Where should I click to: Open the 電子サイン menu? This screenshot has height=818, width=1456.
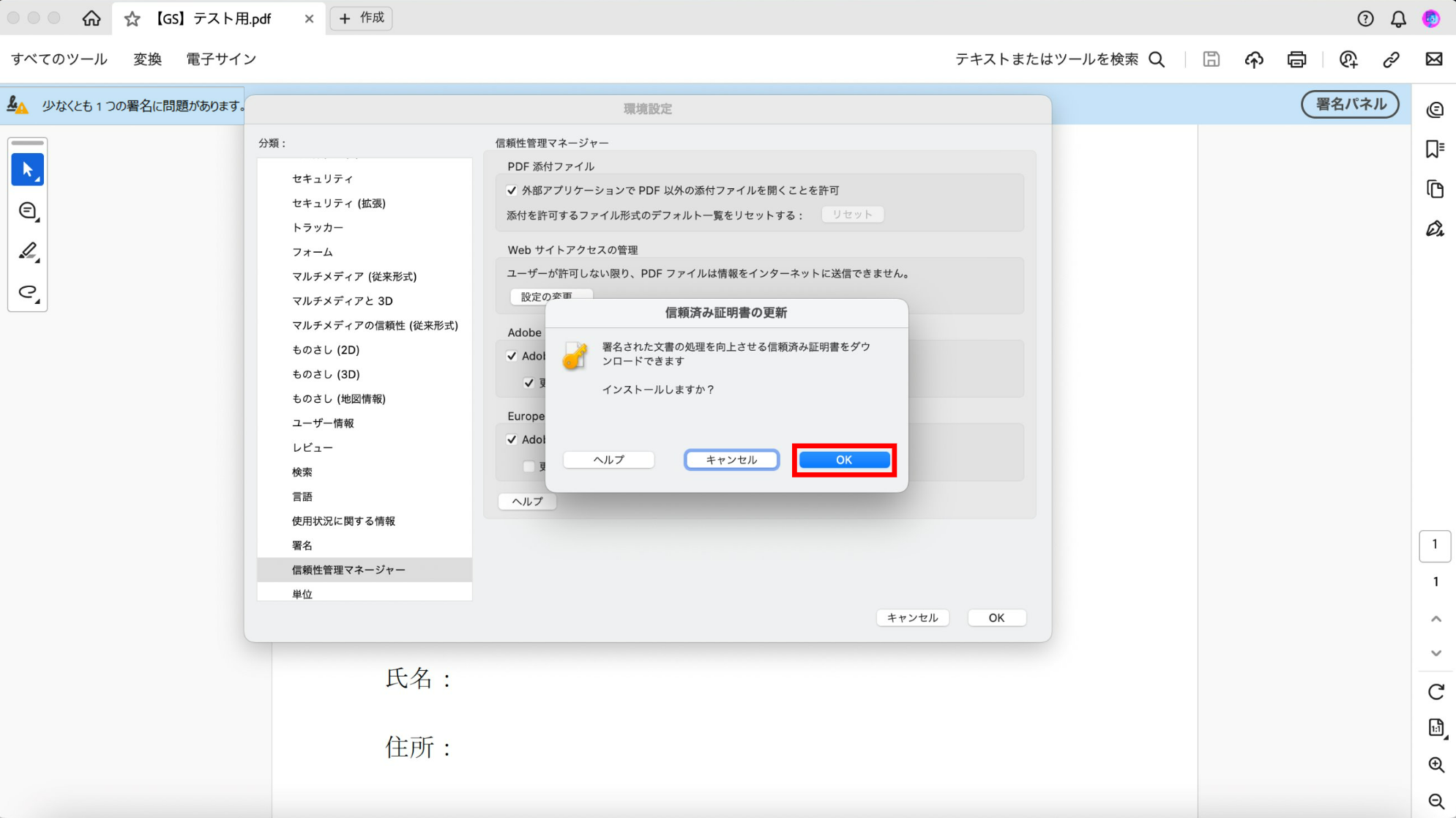tap(220, 59)
